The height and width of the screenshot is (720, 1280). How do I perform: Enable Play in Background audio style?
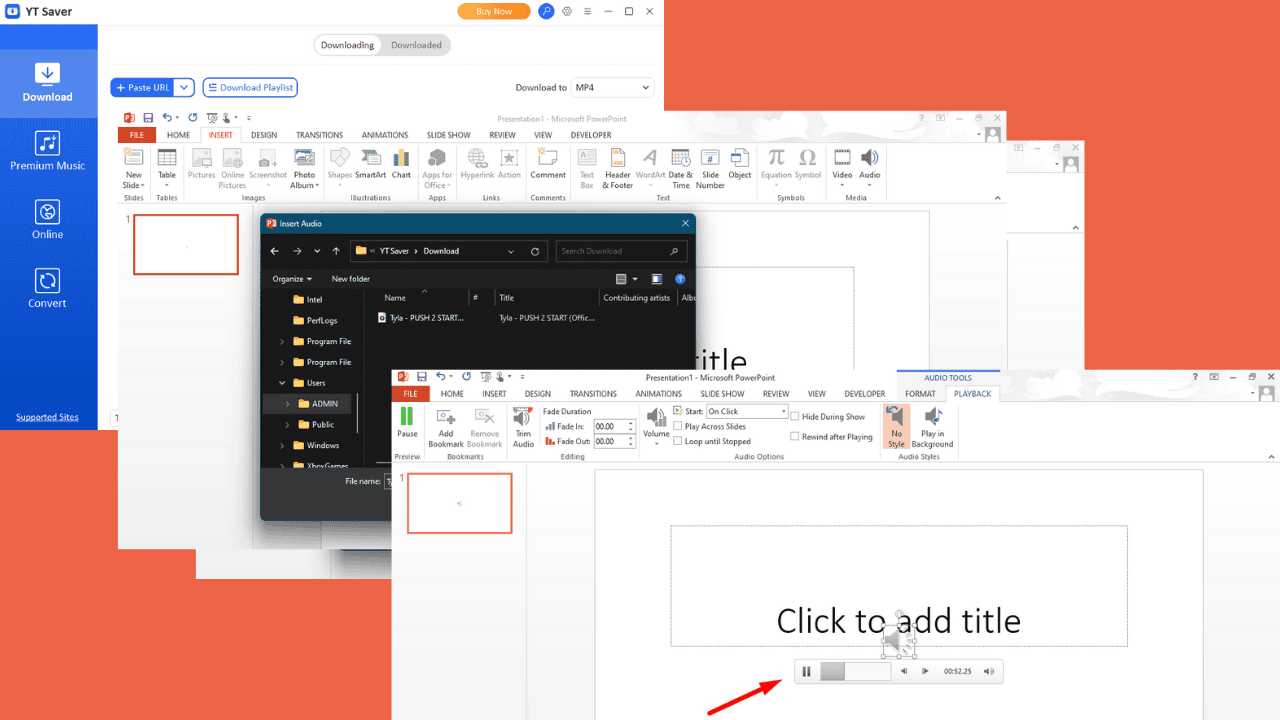932,427
